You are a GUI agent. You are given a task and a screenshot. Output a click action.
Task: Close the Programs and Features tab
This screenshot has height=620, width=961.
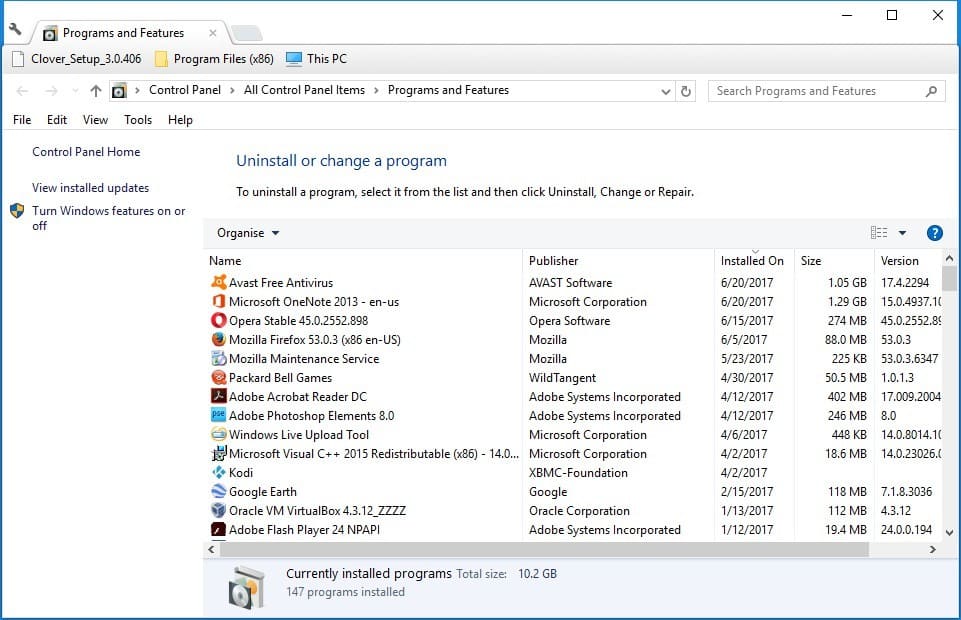[x=213, y=33]
